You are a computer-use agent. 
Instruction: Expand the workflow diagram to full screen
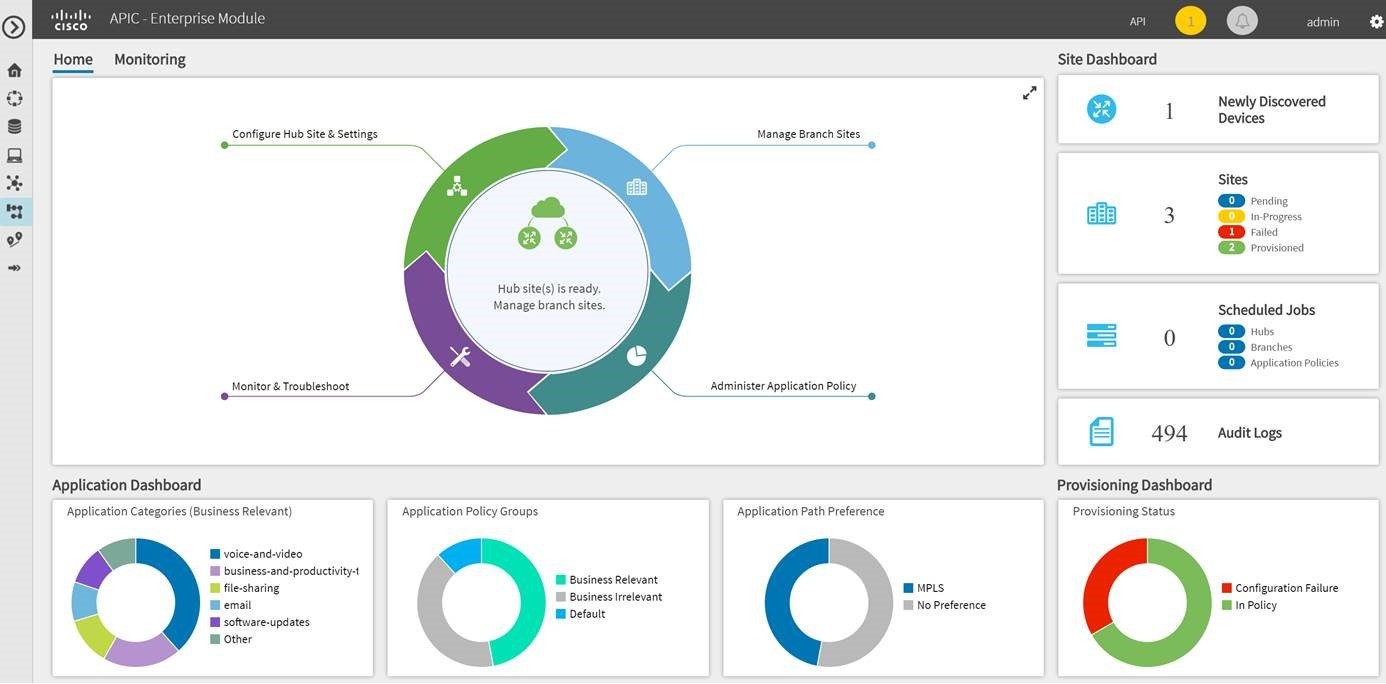(1029, 91)
